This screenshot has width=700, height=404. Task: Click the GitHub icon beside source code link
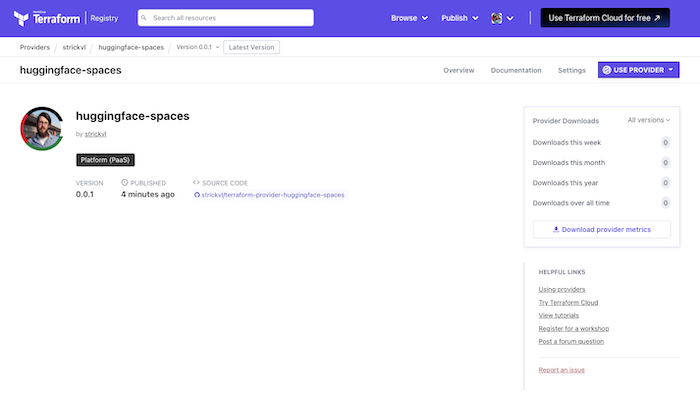click(x=196, y=195)
